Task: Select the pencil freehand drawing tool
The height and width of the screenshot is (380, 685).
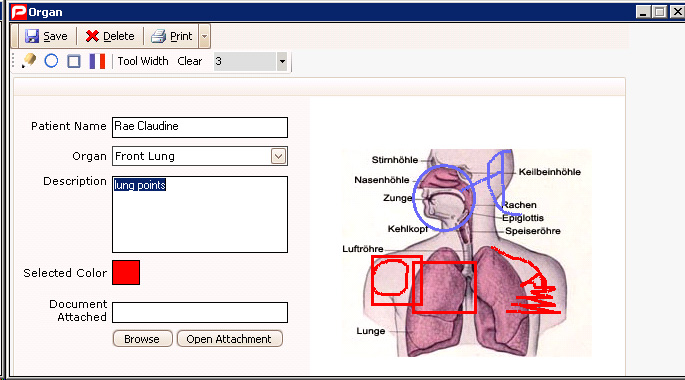Action: 29,61
